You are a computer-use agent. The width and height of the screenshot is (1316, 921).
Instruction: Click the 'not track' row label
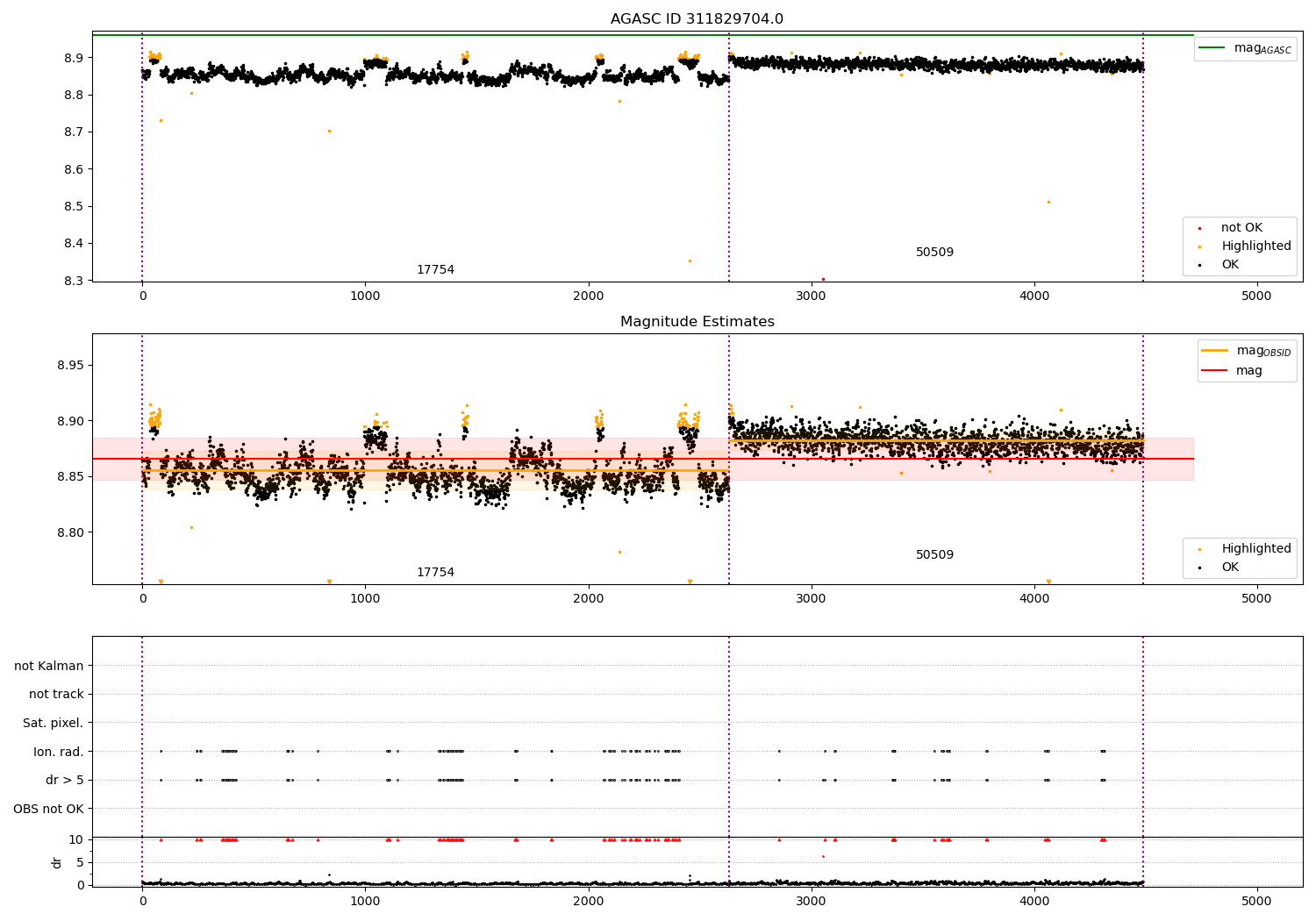click(56, 694)
